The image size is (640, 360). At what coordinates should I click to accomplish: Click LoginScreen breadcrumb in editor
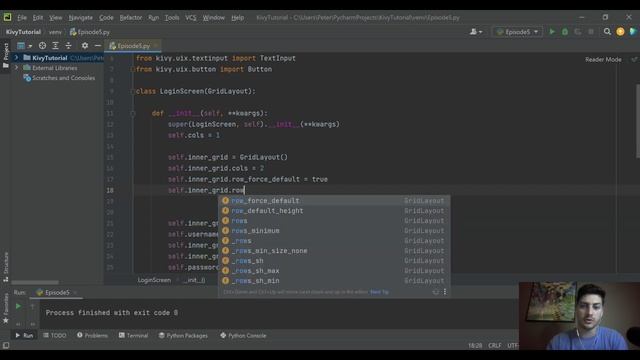[154, 280]
